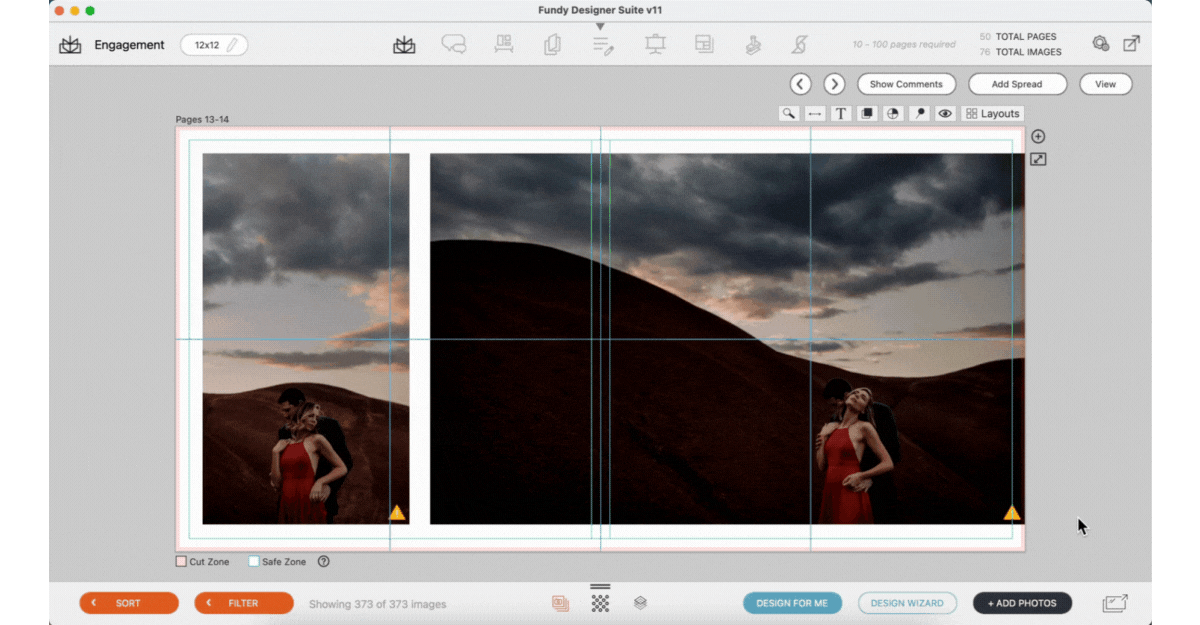Open the chat bubbles proofer icon
The width and height of the screenshot is (1200, 625).
[x=454, y=45]
